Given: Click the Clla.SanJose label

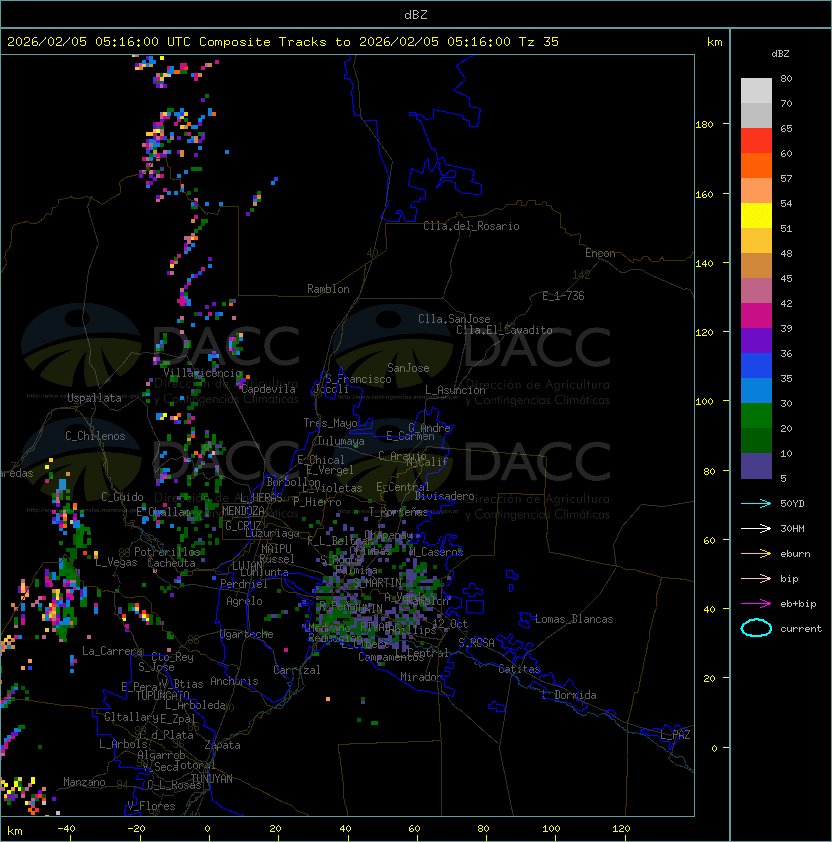Looking at the screenshot, I should [x=454, y=319].
